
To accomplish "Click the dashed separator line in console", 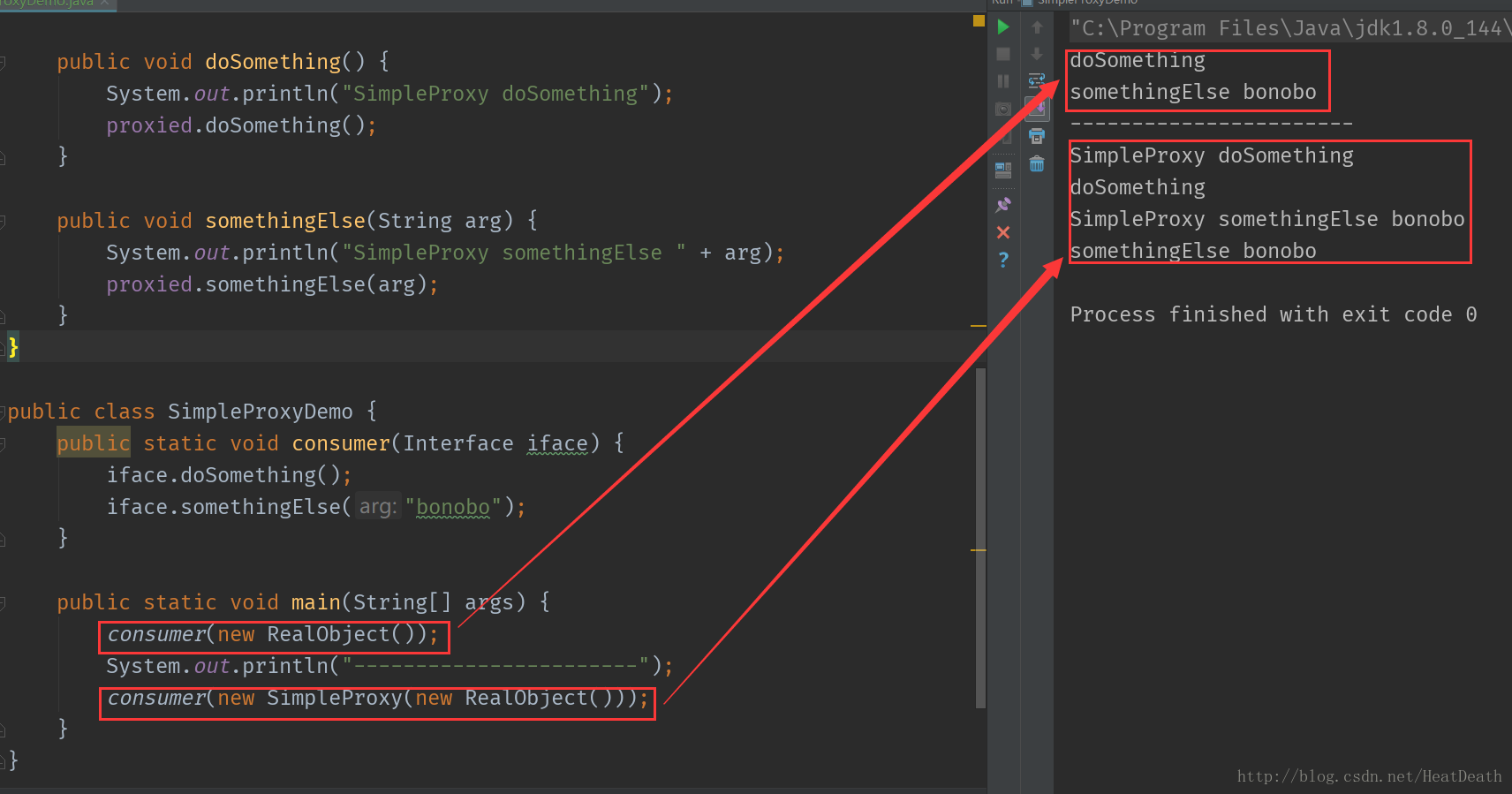I will click(1211, 124).
